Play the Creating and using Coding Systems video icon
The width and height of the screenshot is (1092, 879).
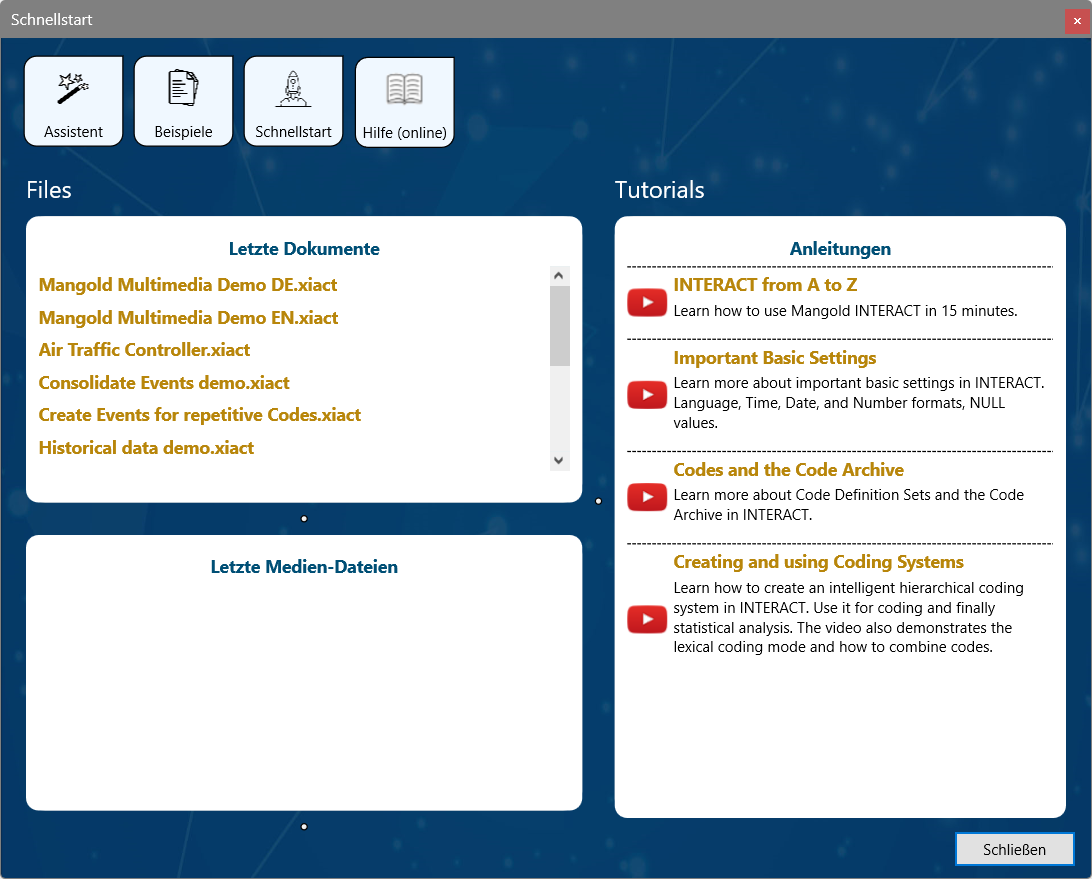tap(647, 619)
